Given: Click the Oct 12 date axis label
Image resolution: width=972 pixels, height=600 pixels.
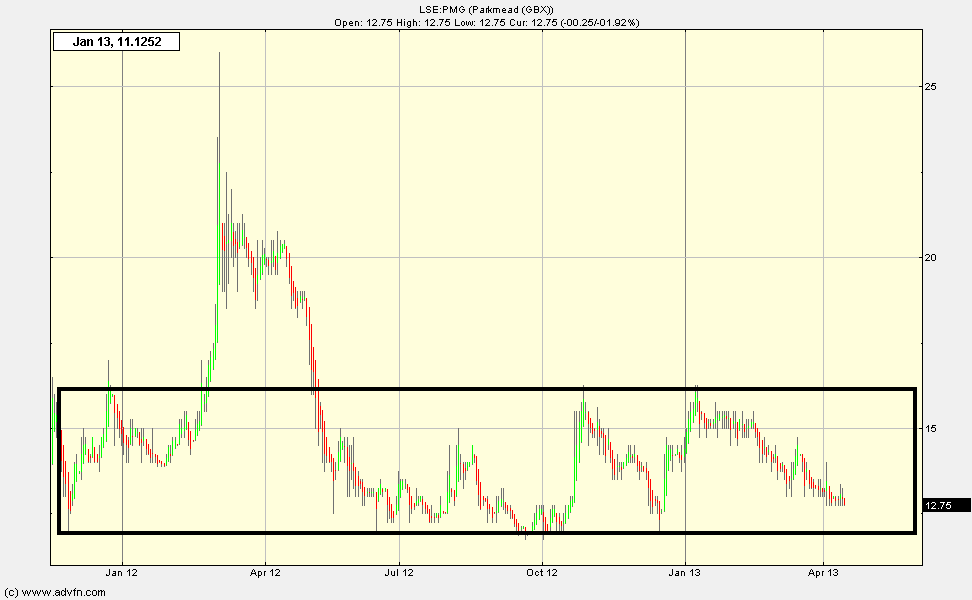Looking at the screenshot, I should pyautogui.click(x=542, y=572).
